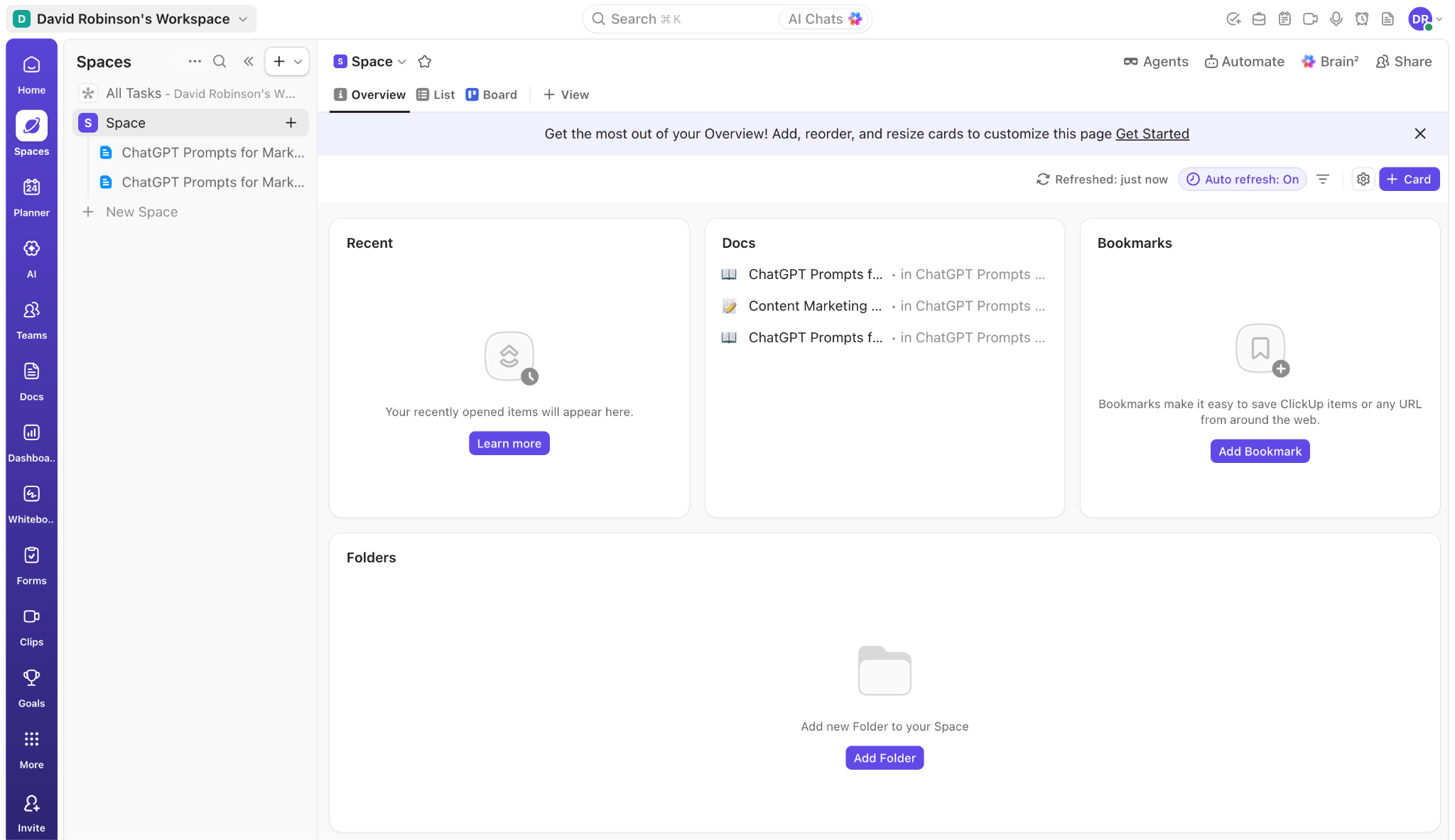Add a new Card

pos(1409,179)
